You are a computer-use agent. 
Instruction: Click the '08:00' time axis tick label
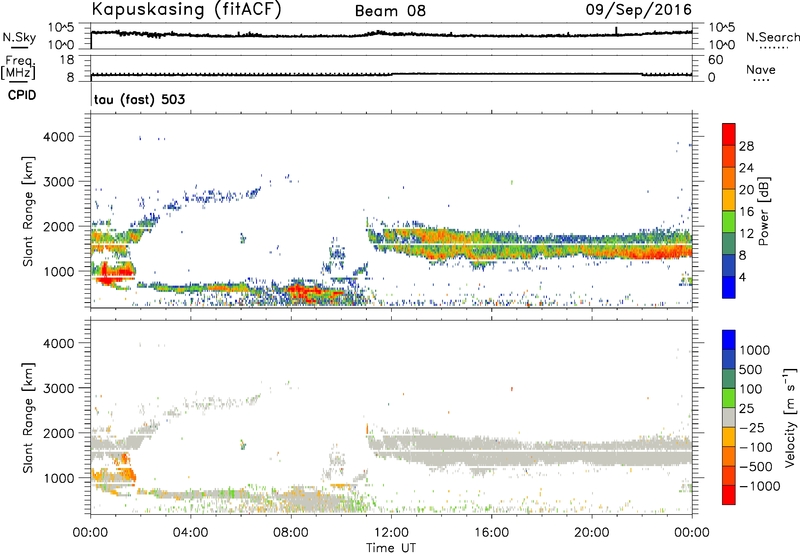(x=291, y=533)
